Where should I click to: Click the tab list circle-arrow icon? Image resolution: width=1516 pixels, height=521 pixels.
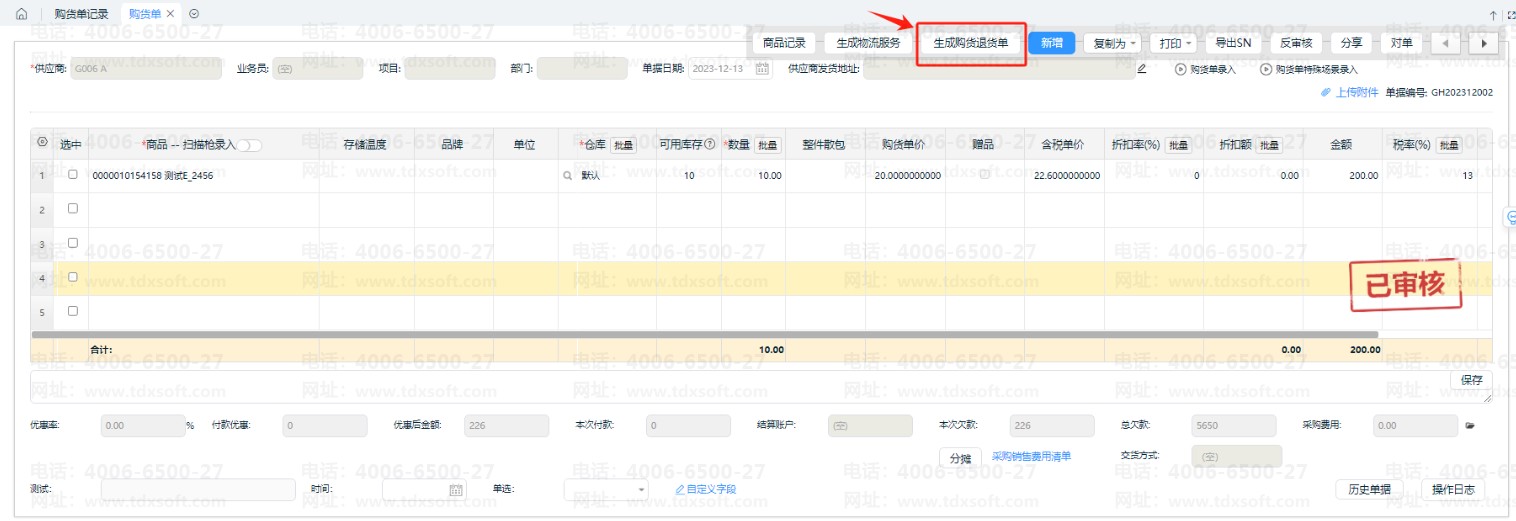click(x=194, y=14)
